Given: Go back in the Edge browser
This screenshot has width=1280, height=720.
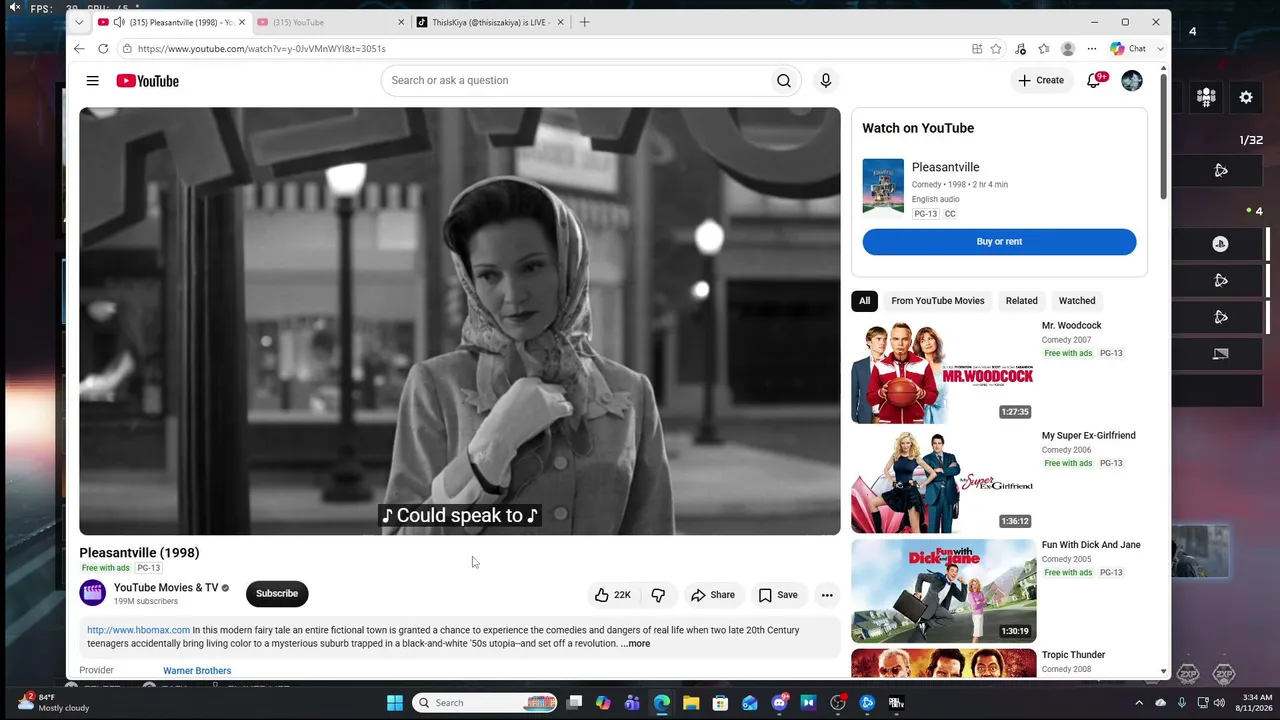Looking at the screenshot, I should coord(79,48).
